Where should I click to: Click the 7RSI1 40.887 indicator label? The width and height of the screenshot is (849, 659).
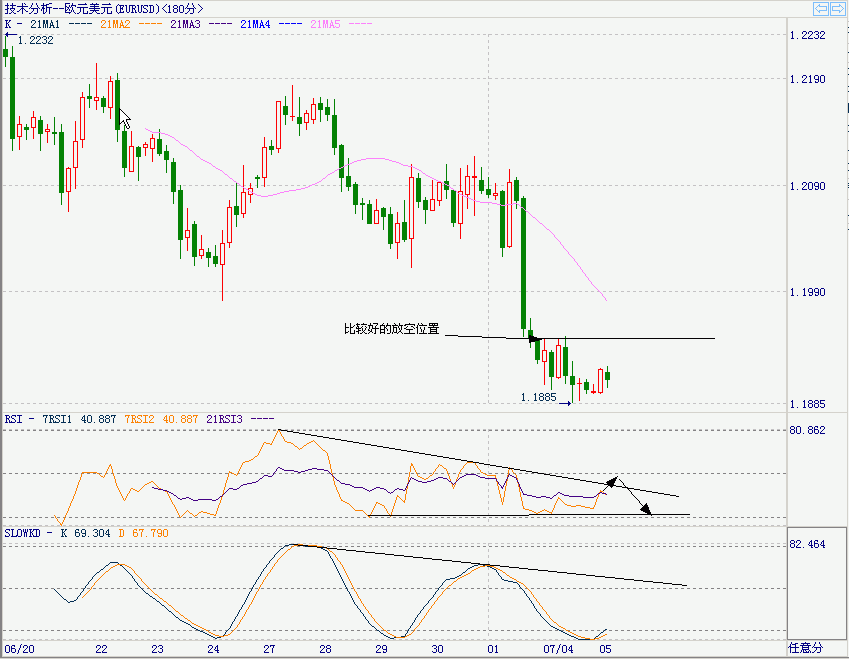tap(79, 419)
